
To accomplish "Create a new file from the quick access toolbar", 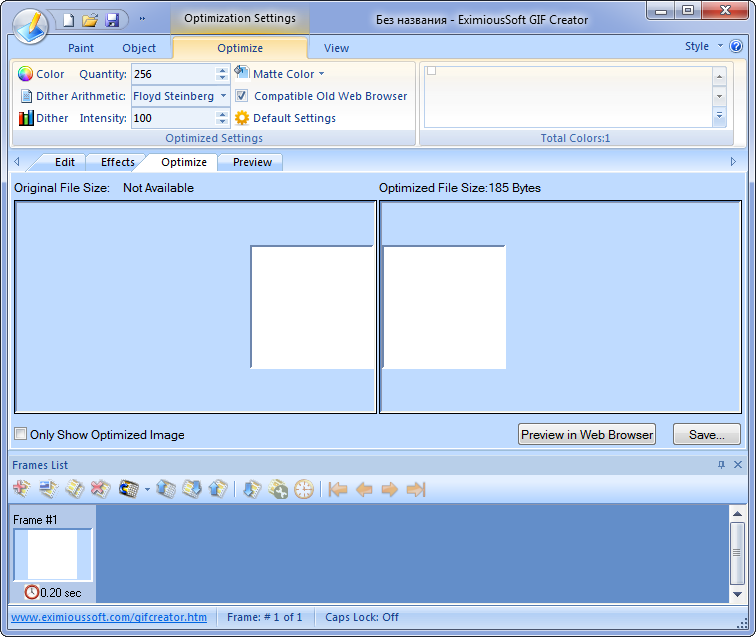I will pyautogui.click(x=68, y=20).
